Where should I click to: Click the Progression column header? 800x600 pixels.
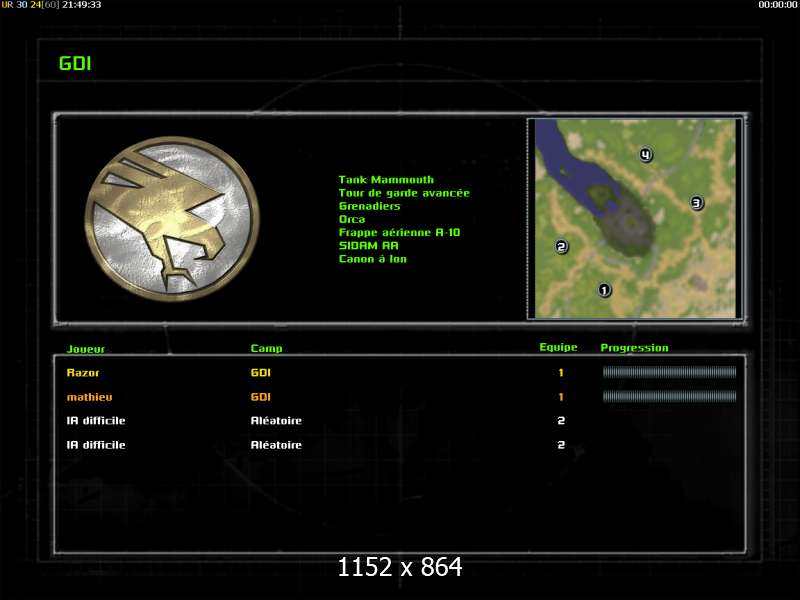pyautogui.click(x=634, y=347)
